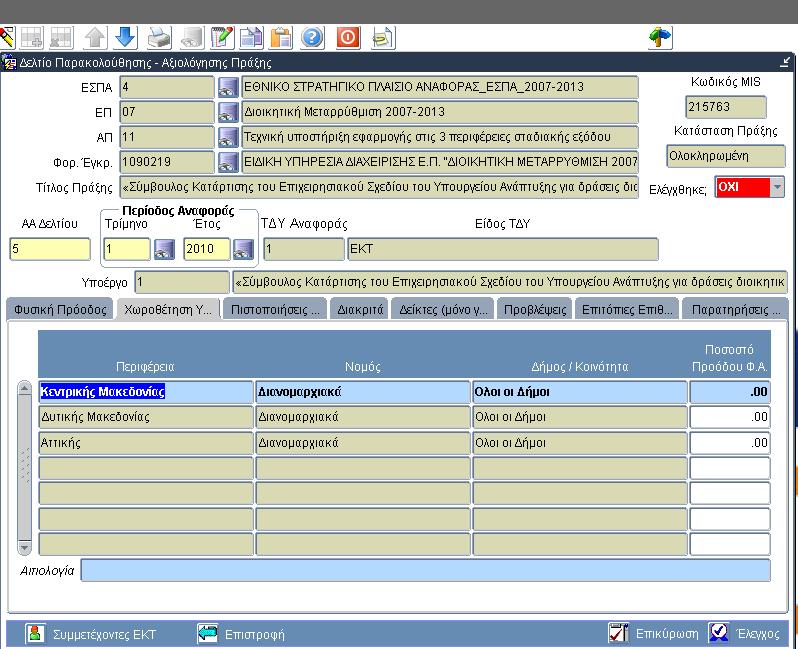
Task: Click the insert row grid icon
Action: pyautogui.click(x=32, y=38)
